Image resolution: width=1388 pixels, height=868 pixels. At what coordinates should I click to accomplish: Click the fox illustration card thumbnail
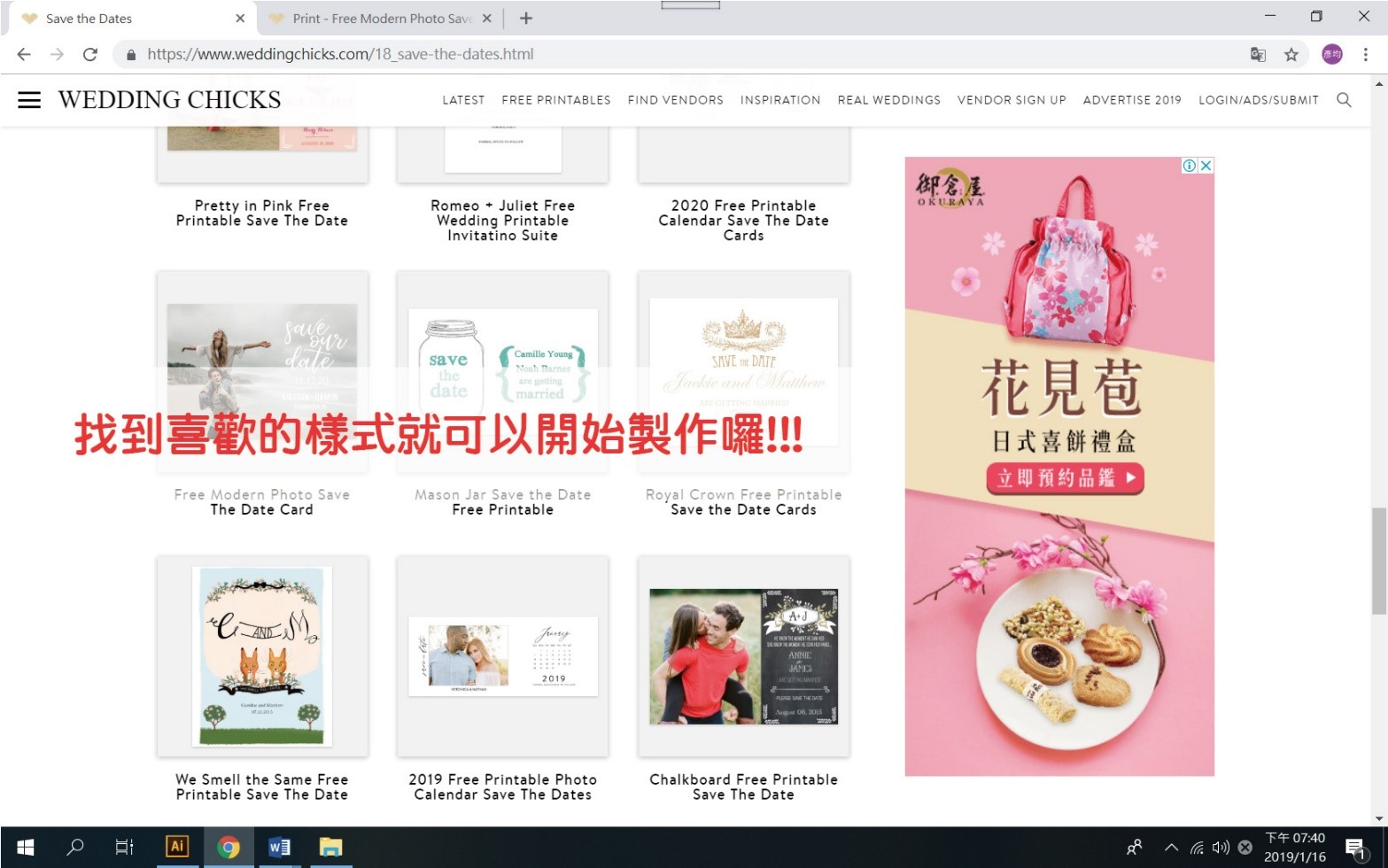[x=262, y=656]
